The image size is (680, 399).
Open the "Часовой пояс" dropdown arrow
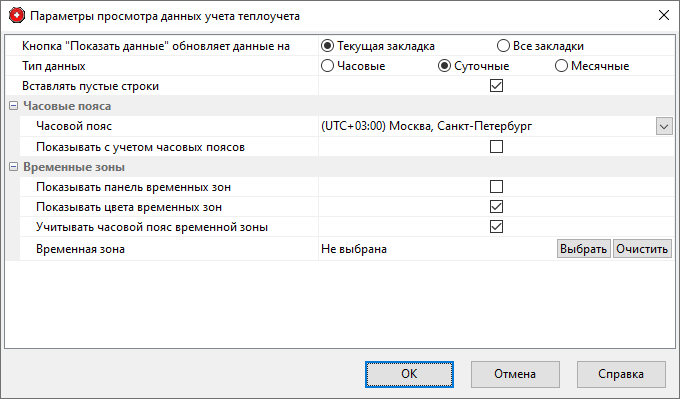(x=664, y=127)
